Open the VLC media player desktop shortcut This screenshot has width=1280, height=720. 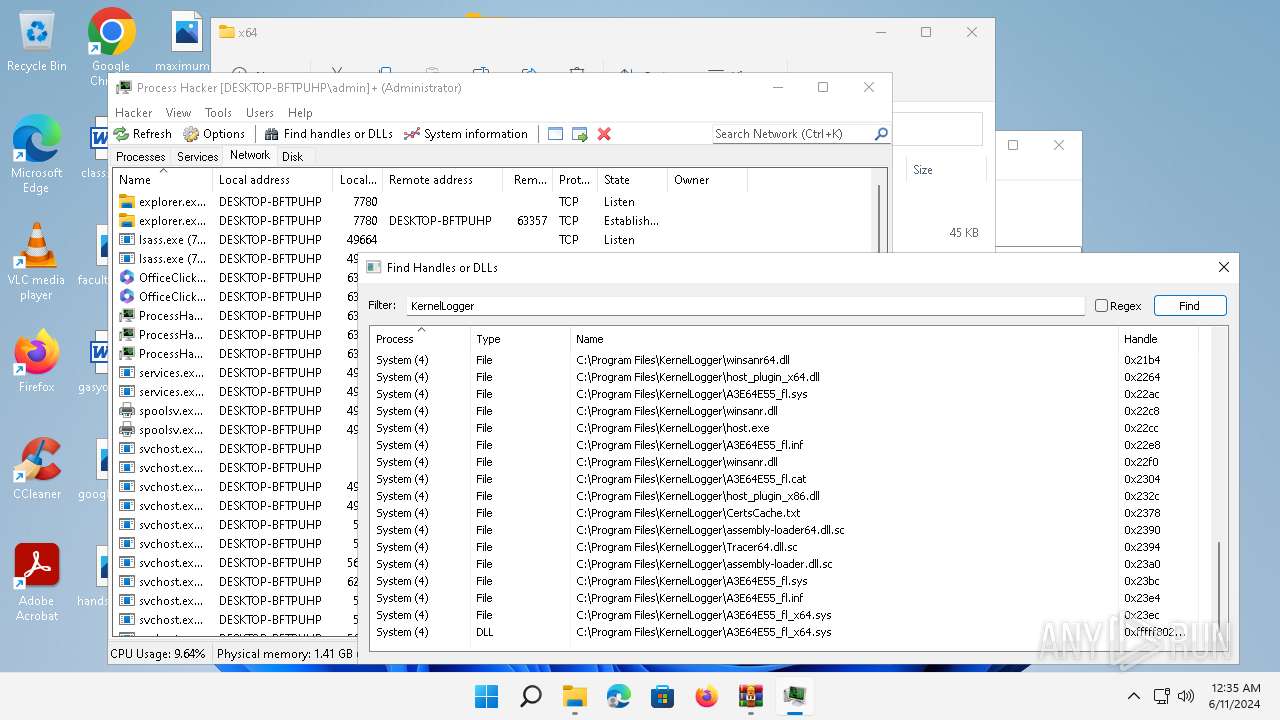click(37, 262)
